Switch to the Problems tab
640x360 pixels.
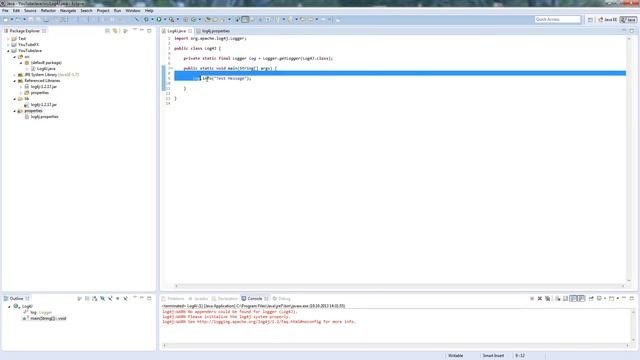[x=173, y=299]
